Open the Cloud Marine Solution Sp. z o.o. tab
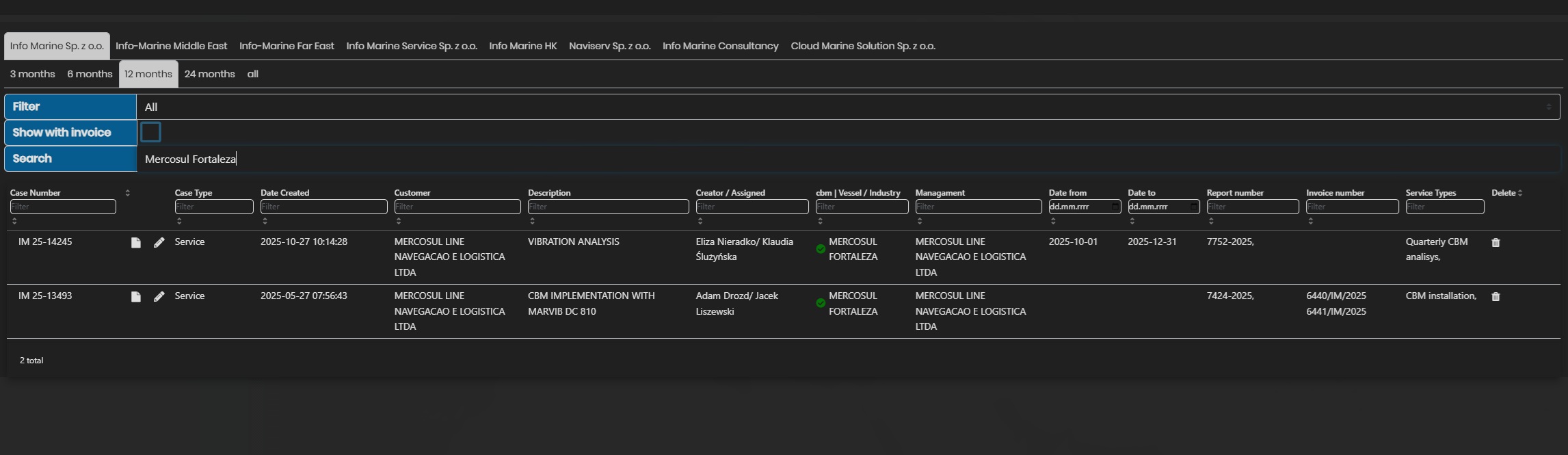Screen dimensions: 1568x455 click(862, 46)
